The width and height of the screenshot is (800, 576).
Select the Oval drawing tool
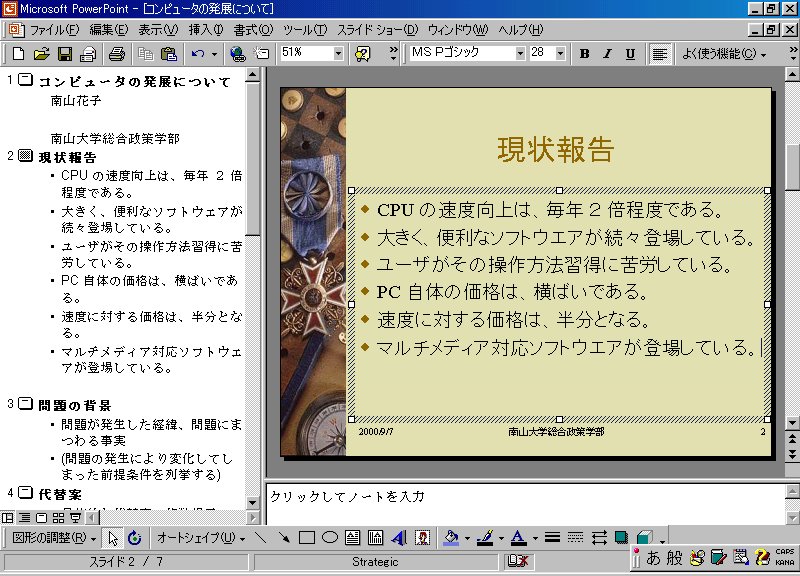330,537
